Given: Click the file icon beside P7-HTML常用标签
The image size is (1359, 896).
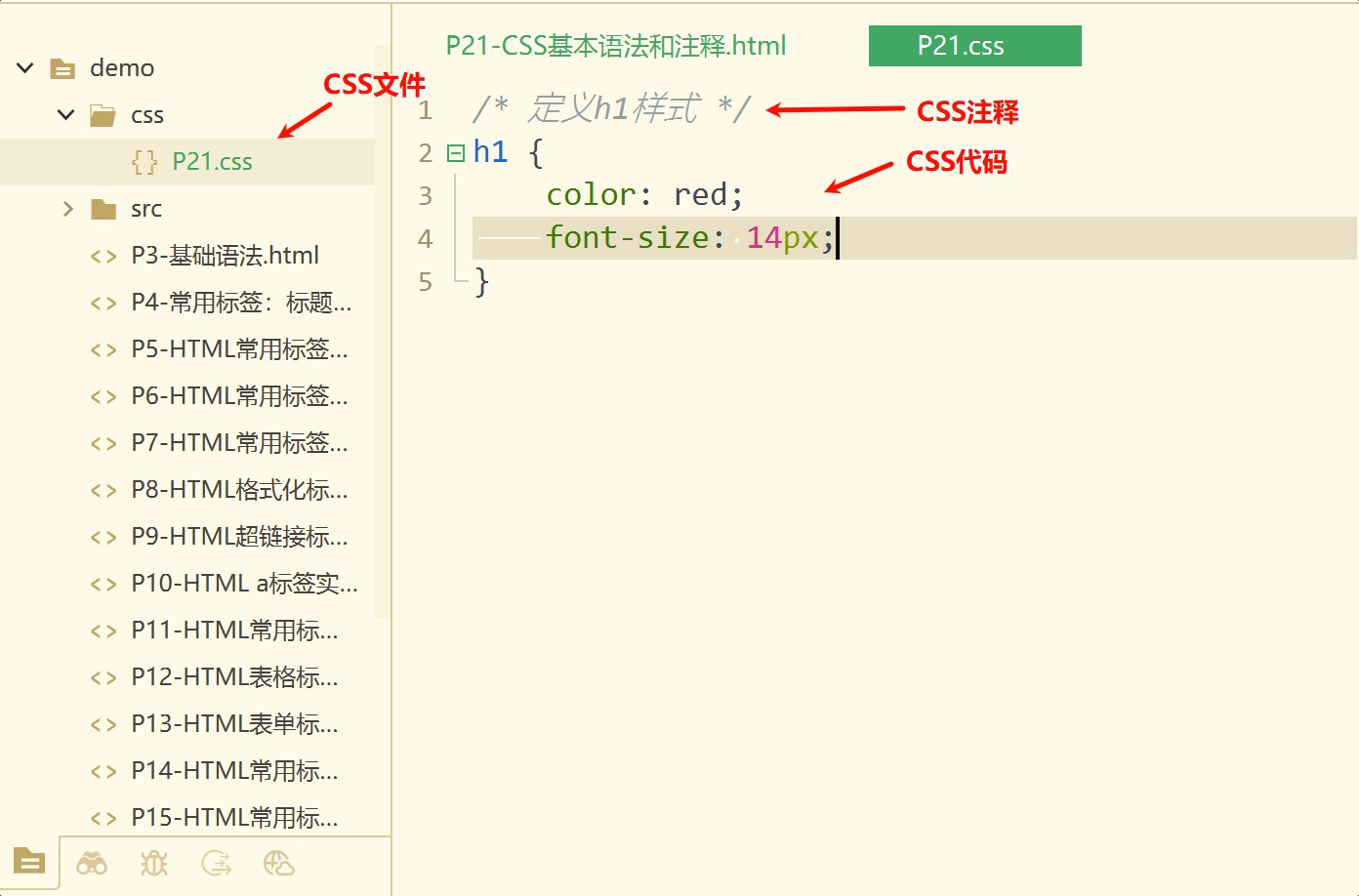Looking at the screenshot, I should coord(103,443).
